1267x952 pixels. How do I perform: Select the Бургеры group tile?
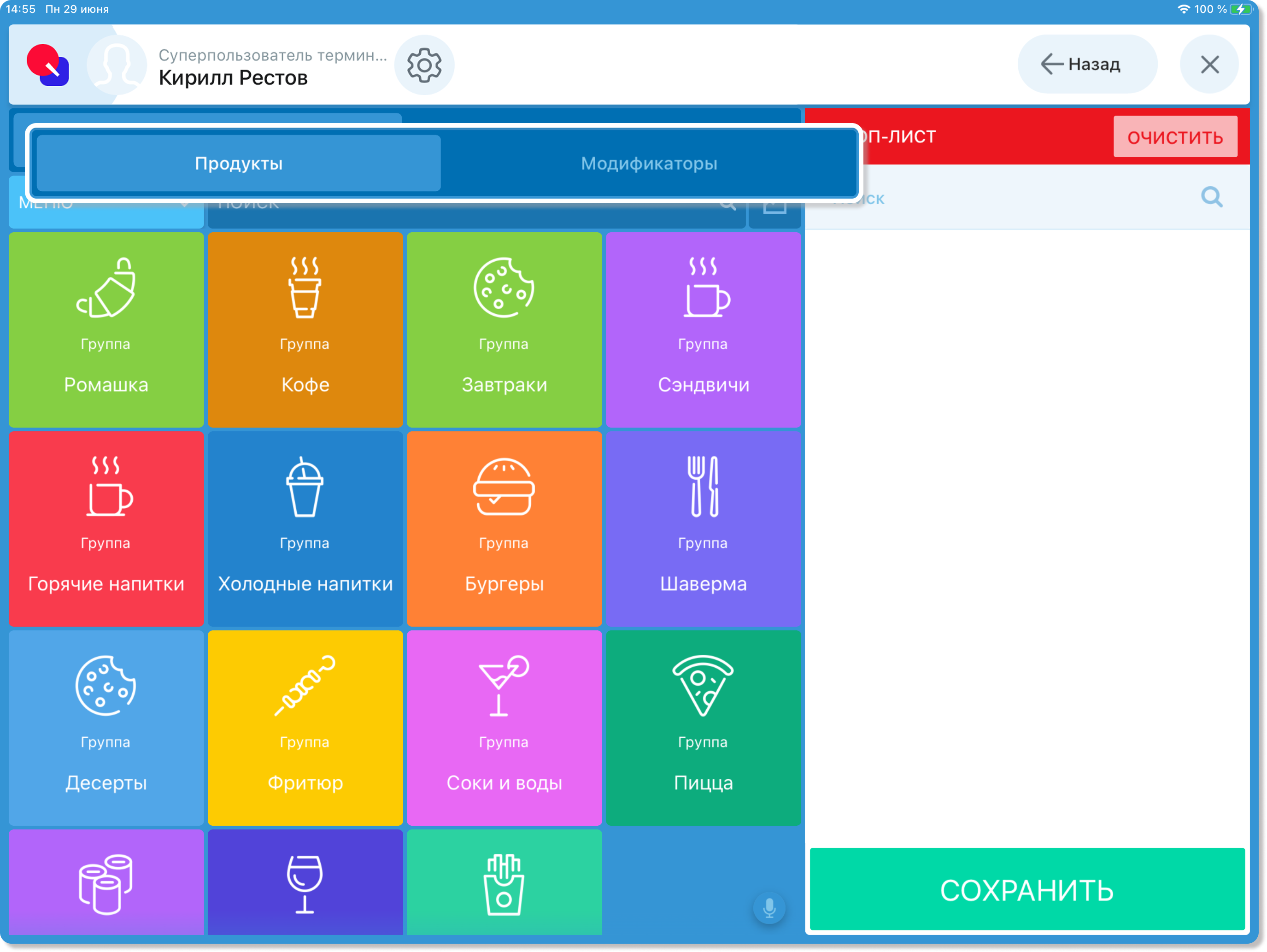click(x=504, y=529)
